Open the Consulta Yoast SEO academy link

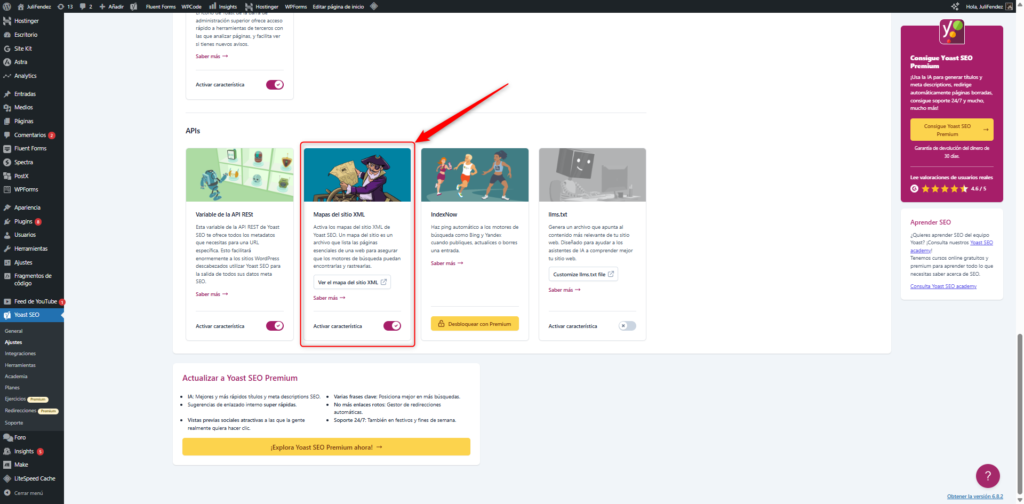pyautogui.click(x=943, y=287)
